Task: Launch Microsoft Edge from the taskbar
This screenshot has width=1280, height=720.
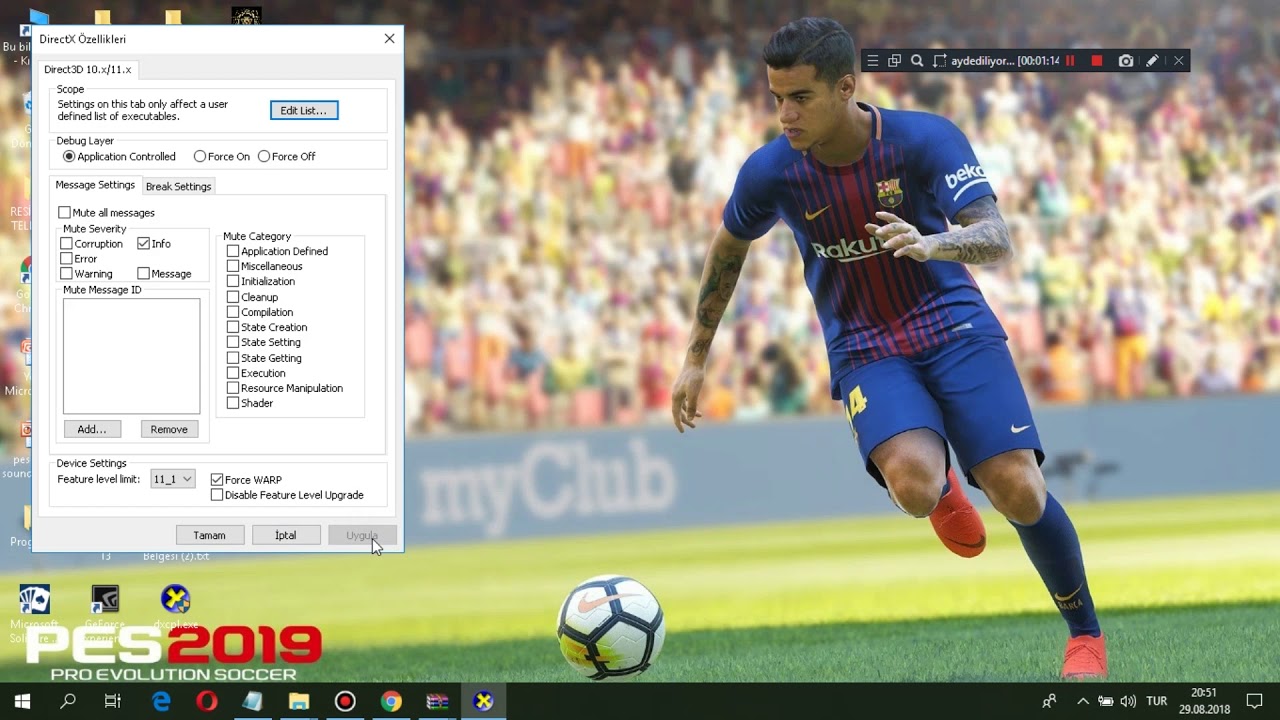Action: [x=161, y=701]
